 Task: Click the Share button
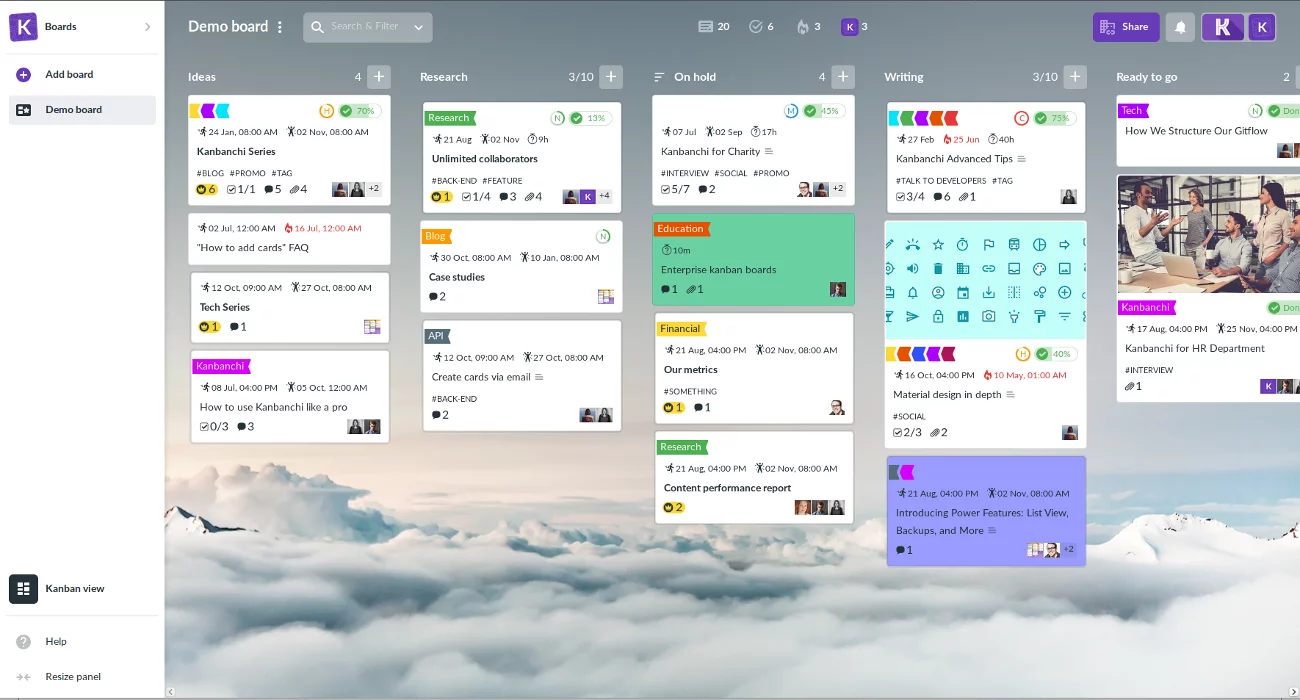[x=1126, y=27]
